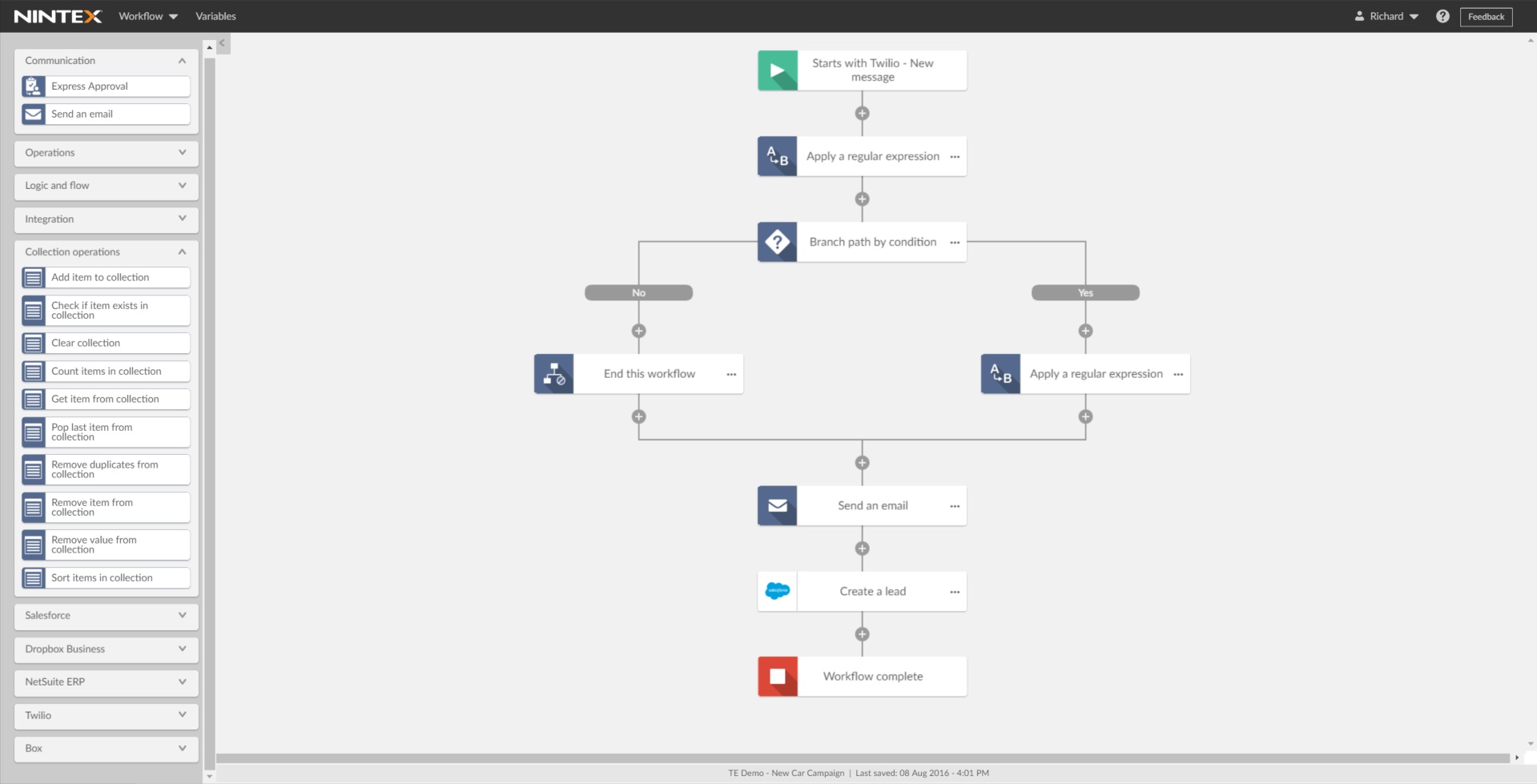The width and height of the screenshot is (1537, 784).
Task: Click the Send an email icon in the toolbox
Action: (34, 115)
